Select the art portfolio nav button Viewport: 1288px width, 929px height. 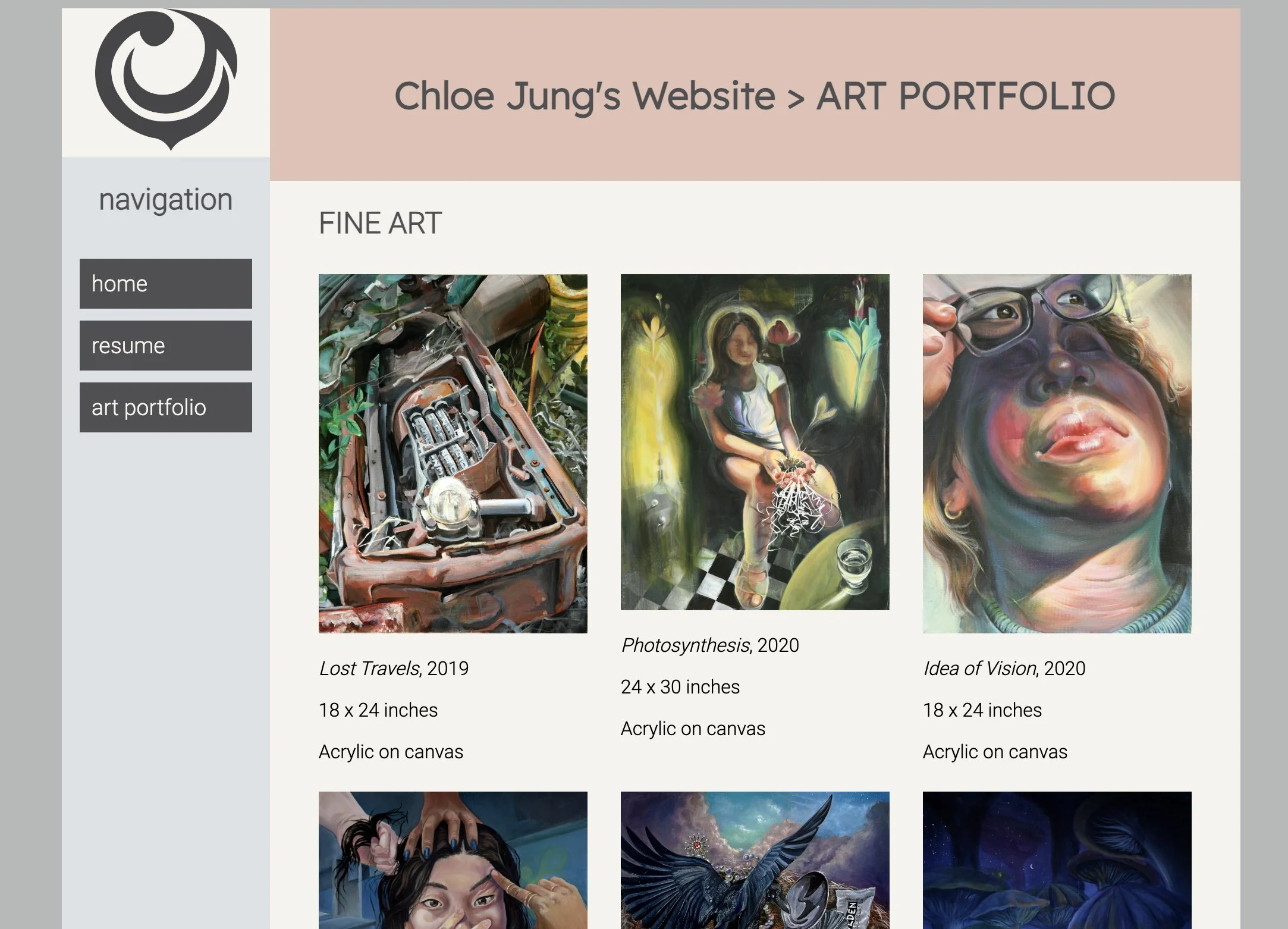166,407
